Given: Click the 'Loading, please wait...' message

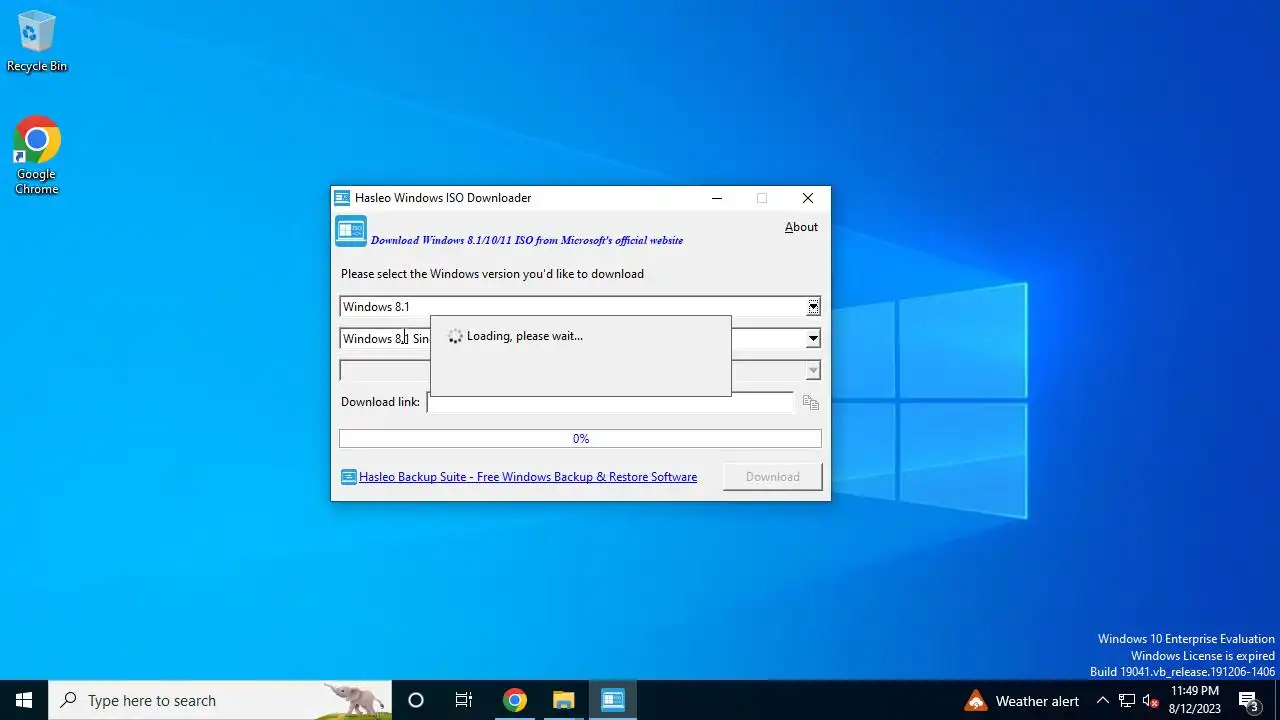Looking at the screenshot, I should (524, 336).
